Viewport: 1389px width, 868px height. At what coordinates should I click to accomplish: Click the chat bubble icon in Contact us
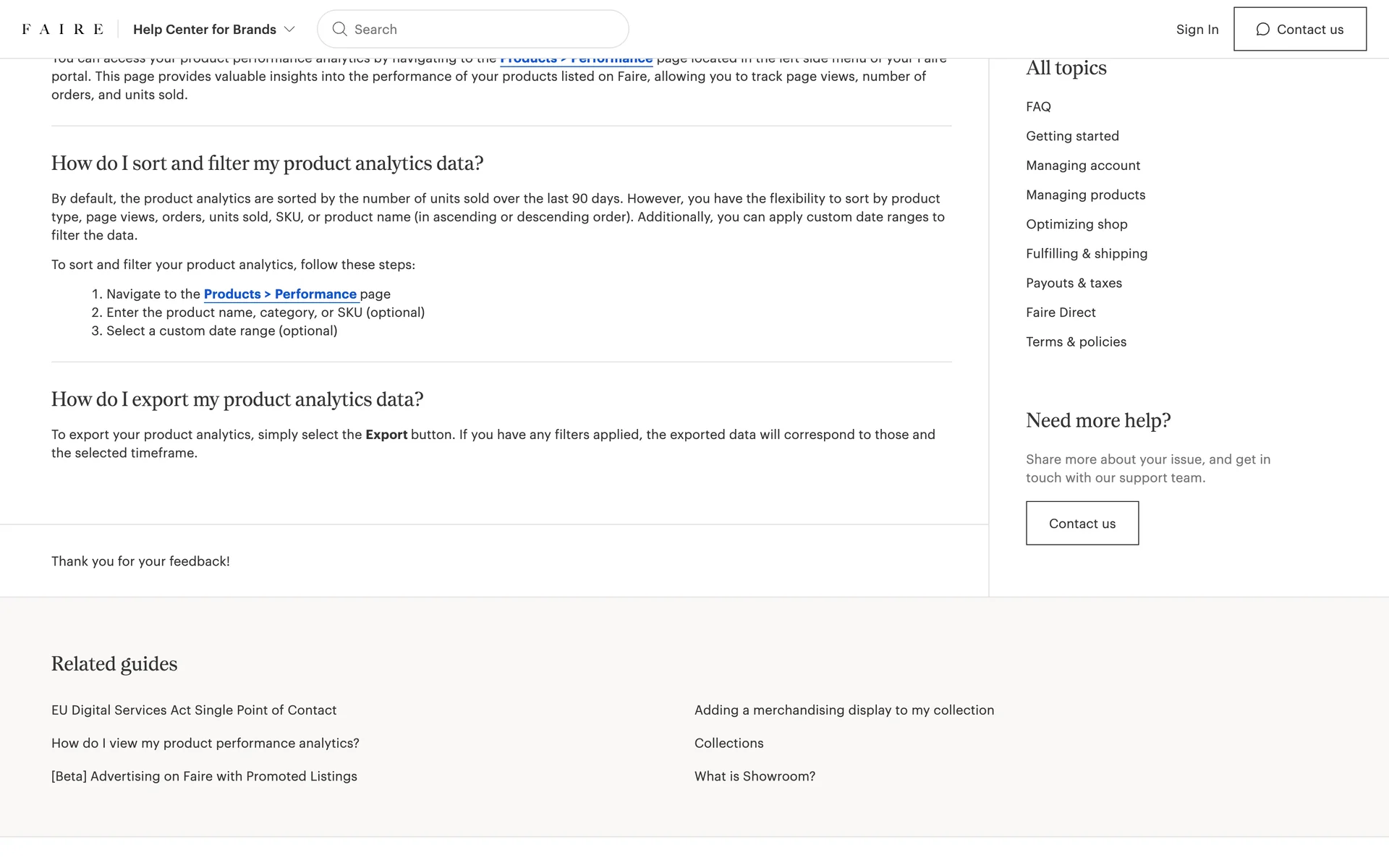pyautogui.click(x=1262, y=29)
